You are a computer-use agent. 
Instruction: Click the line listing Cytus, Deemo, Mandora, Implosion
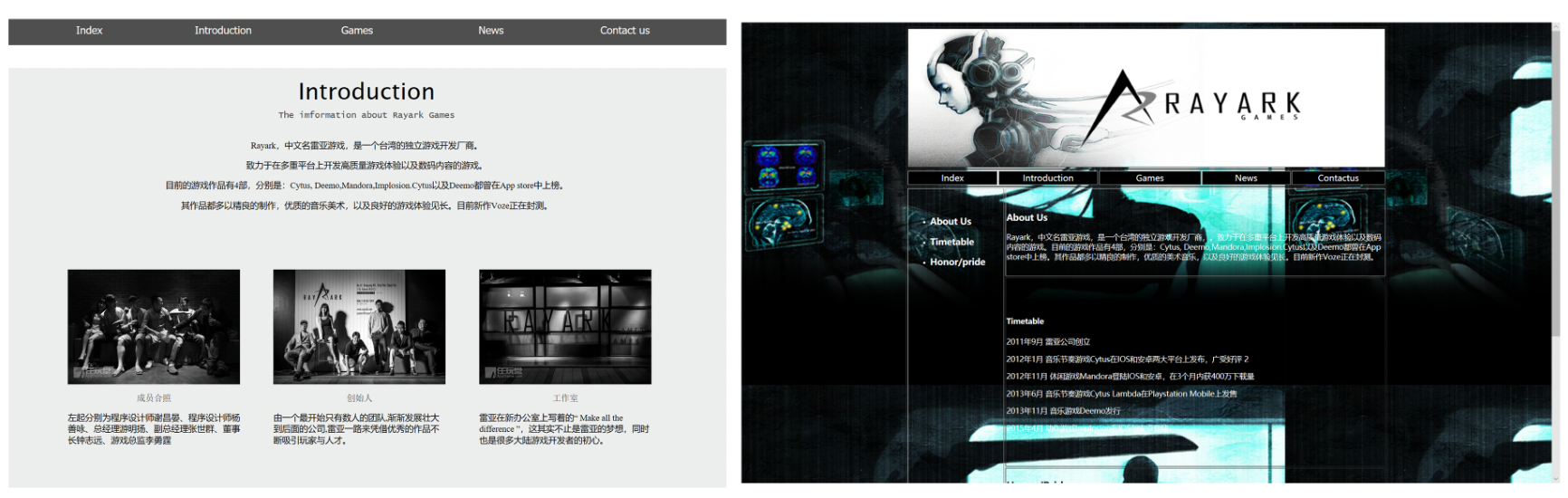[364, 186]
